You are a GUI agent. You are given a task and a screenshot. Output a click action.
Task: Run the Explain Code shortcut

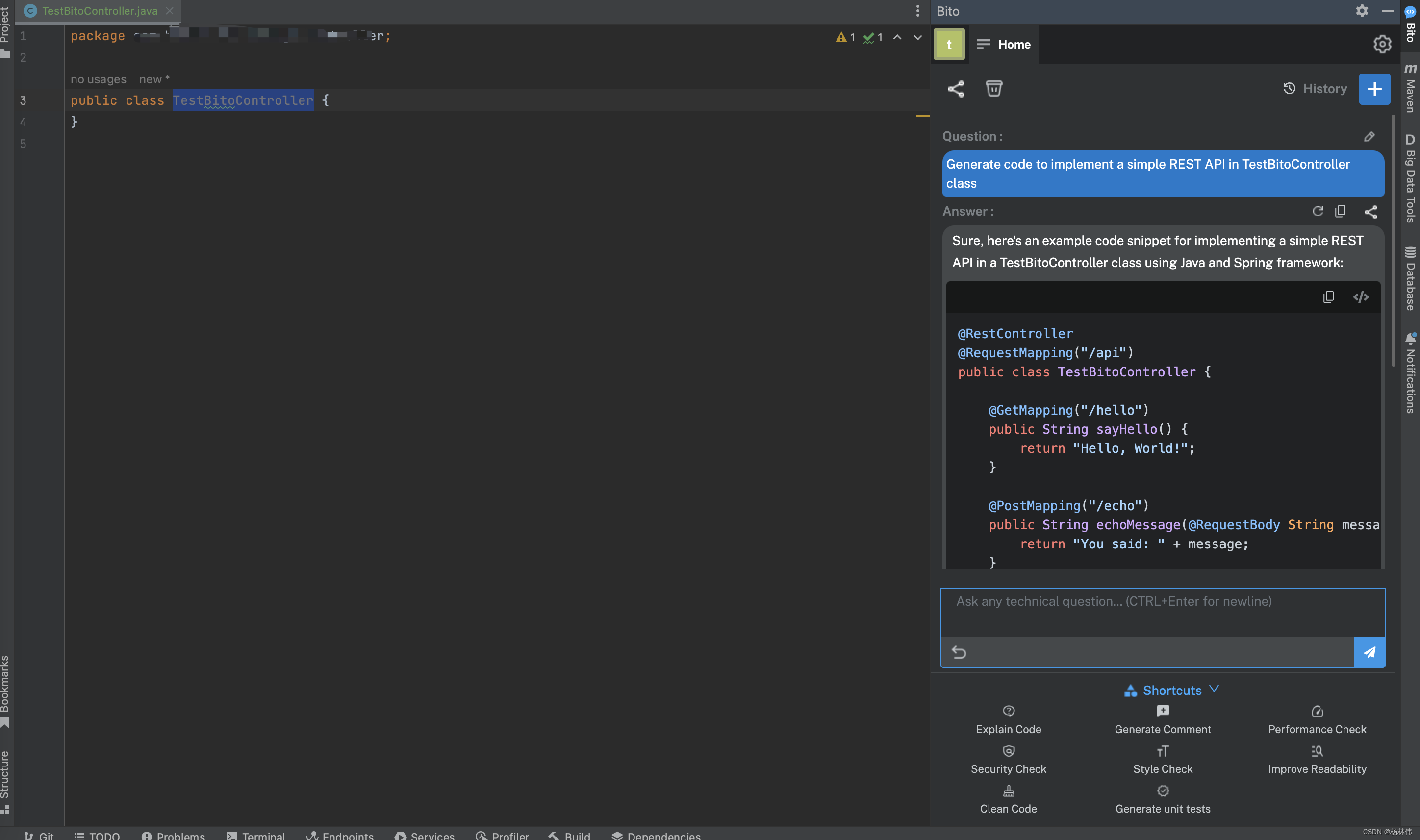point(1009,720)
